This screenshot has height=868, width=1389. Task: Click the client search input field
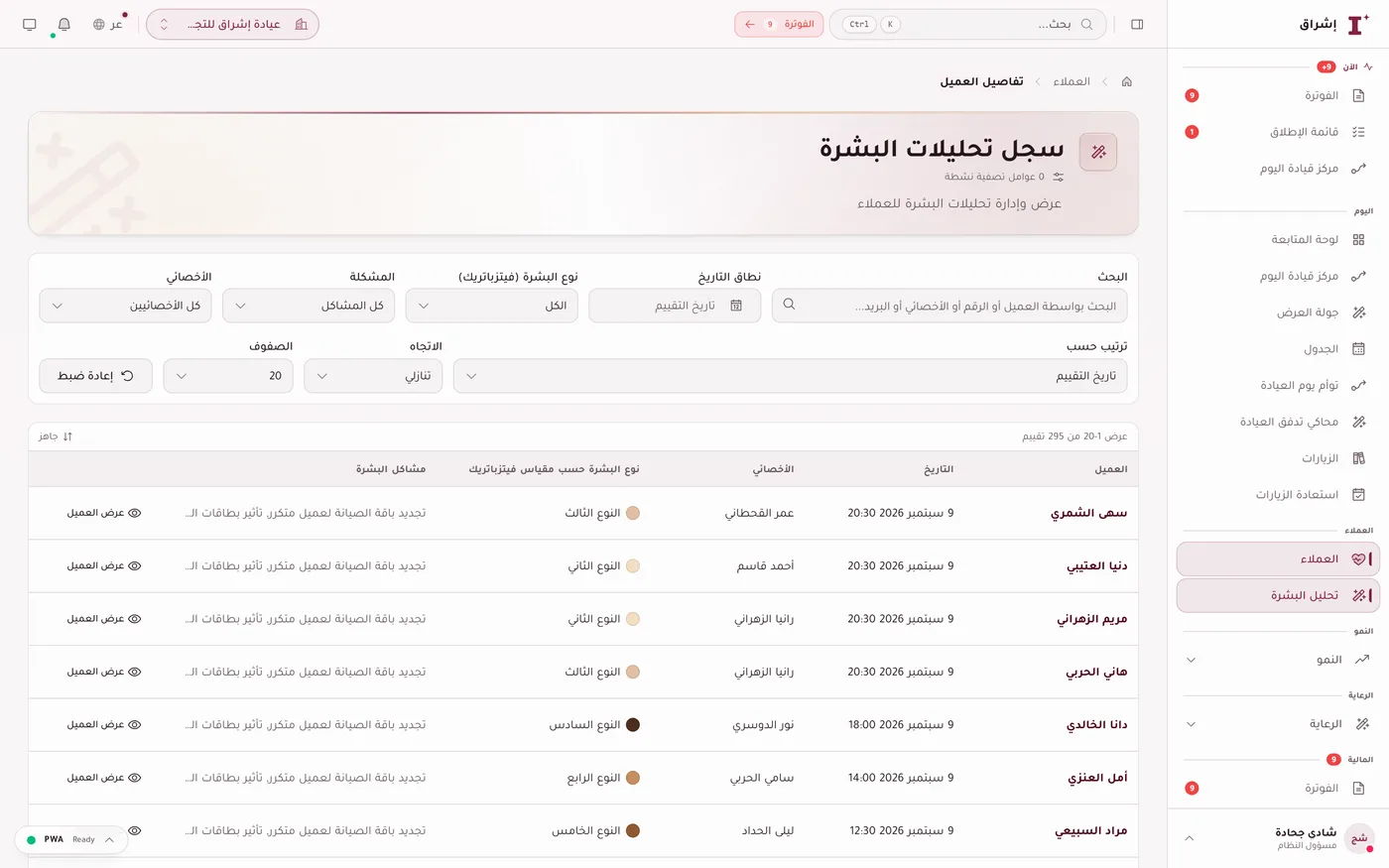(x=949, y=306)
